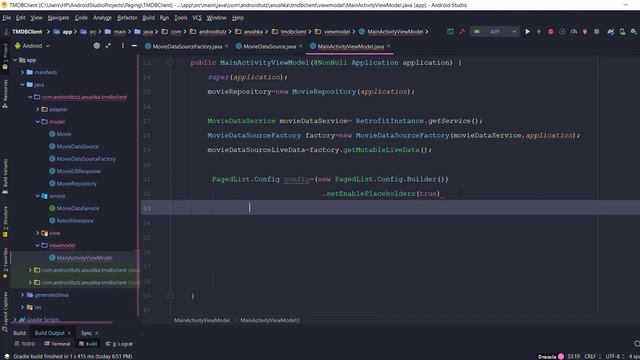The width and height of the screenshot is (640, 360).
Task: Click the Dracula theme indicator circle
Action: 561,356
